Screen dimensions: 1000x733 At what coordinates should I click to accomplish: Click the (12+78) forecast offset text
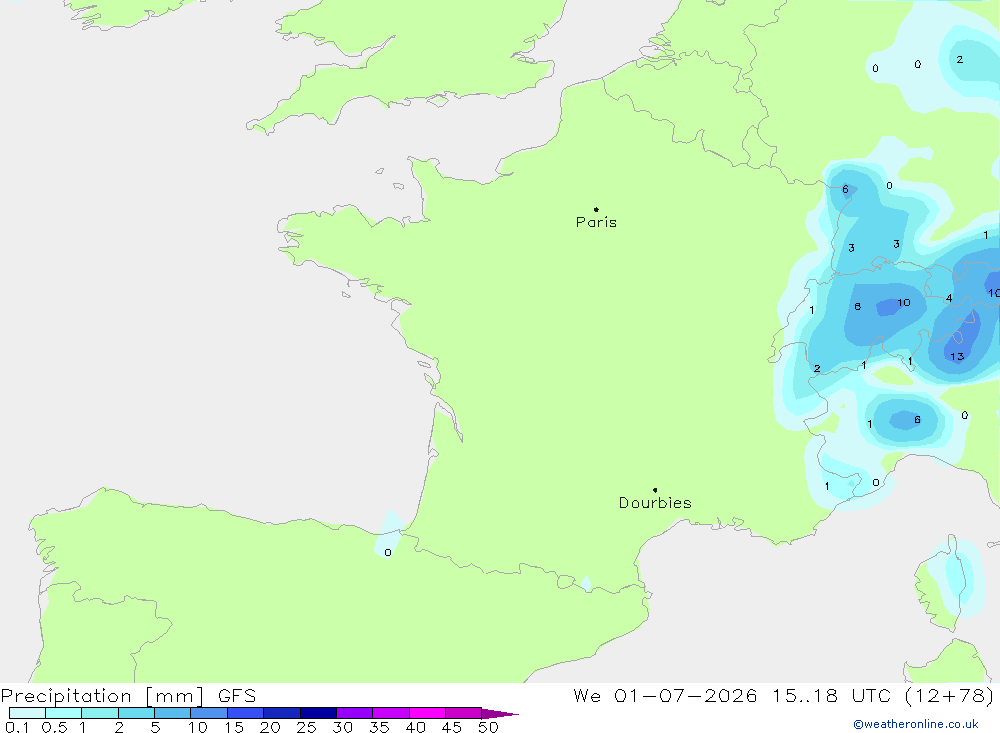point(949,696)
